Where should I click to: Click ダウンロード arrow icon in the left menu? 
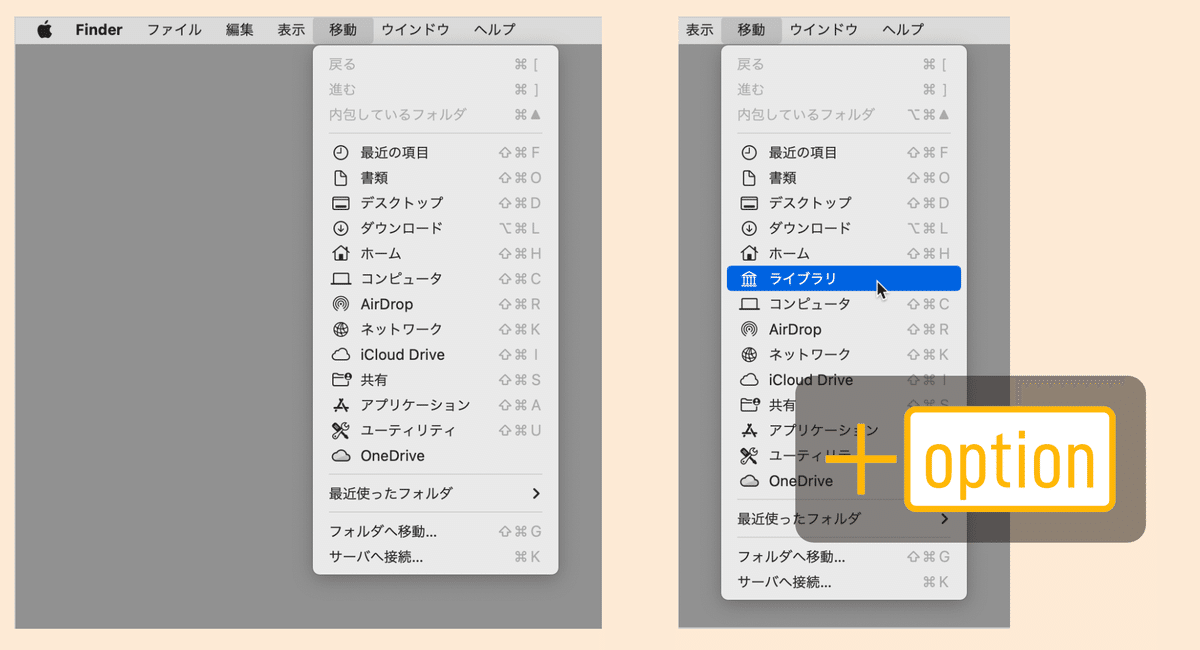[x=340, y=228]
